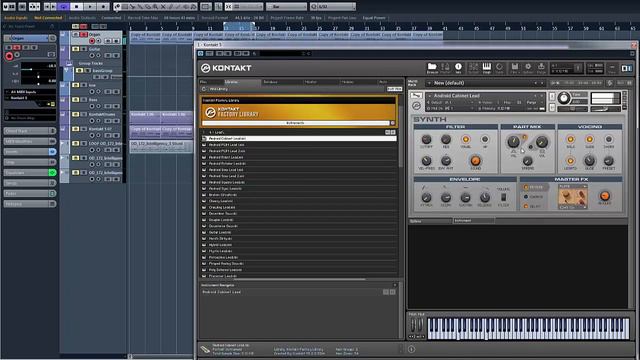Select the Cubase Zoom magnifier tool

[x=155, y=7]
